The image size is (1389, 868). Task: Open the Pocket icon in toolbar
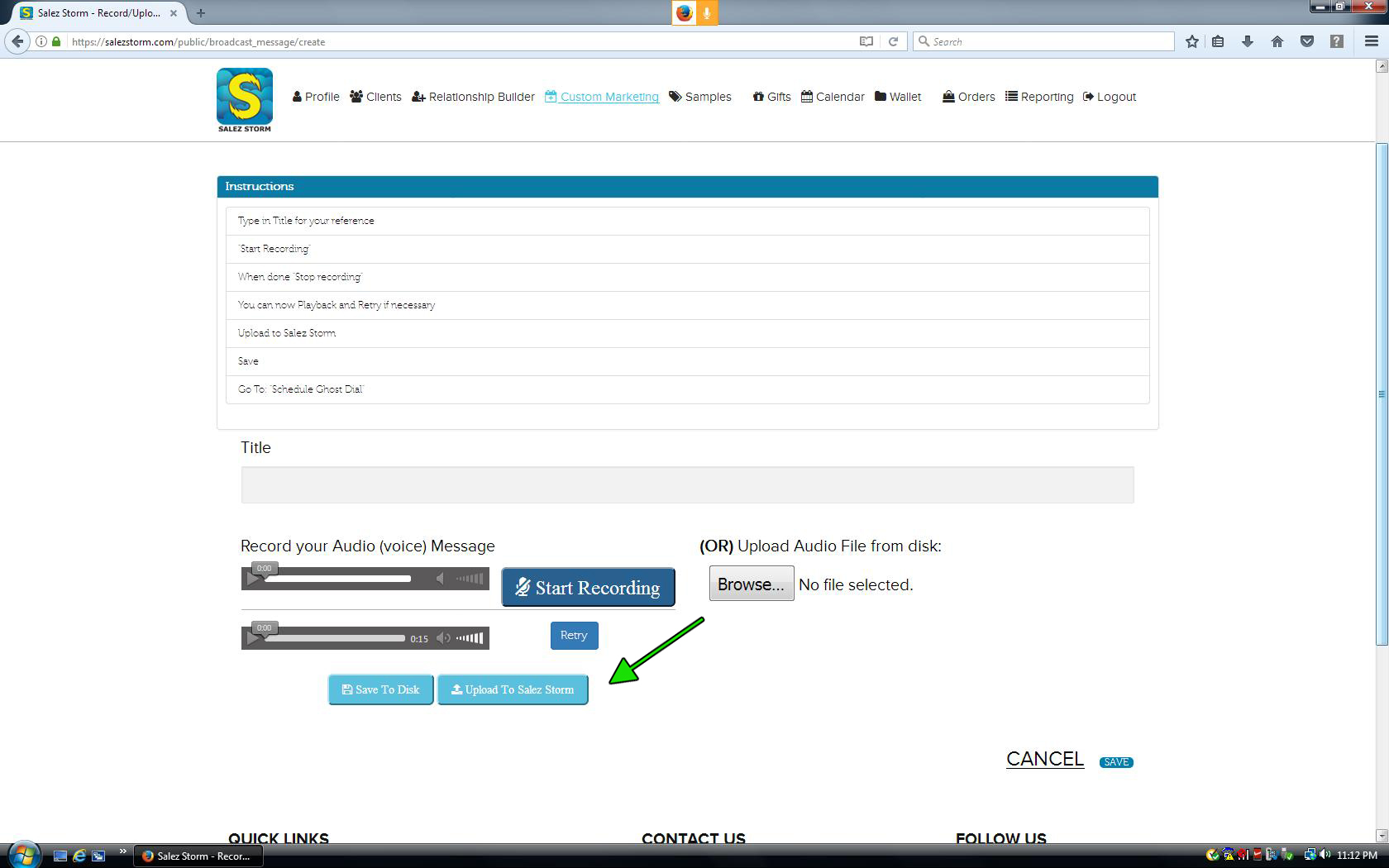[1307, 41]
